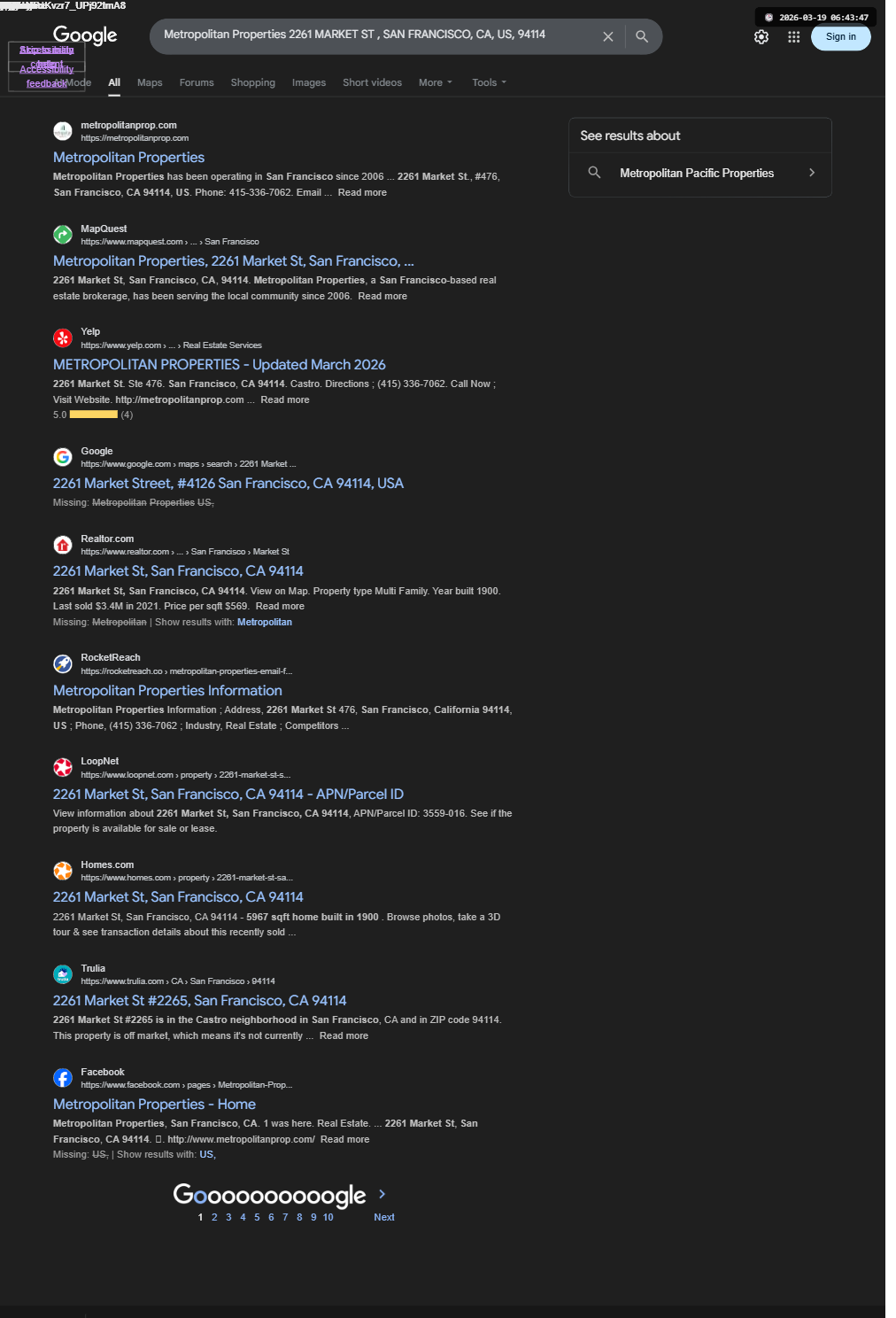Screen dimensions: 896x1318
Task: Click the MapQuest favicon icon
Action: 63,235
